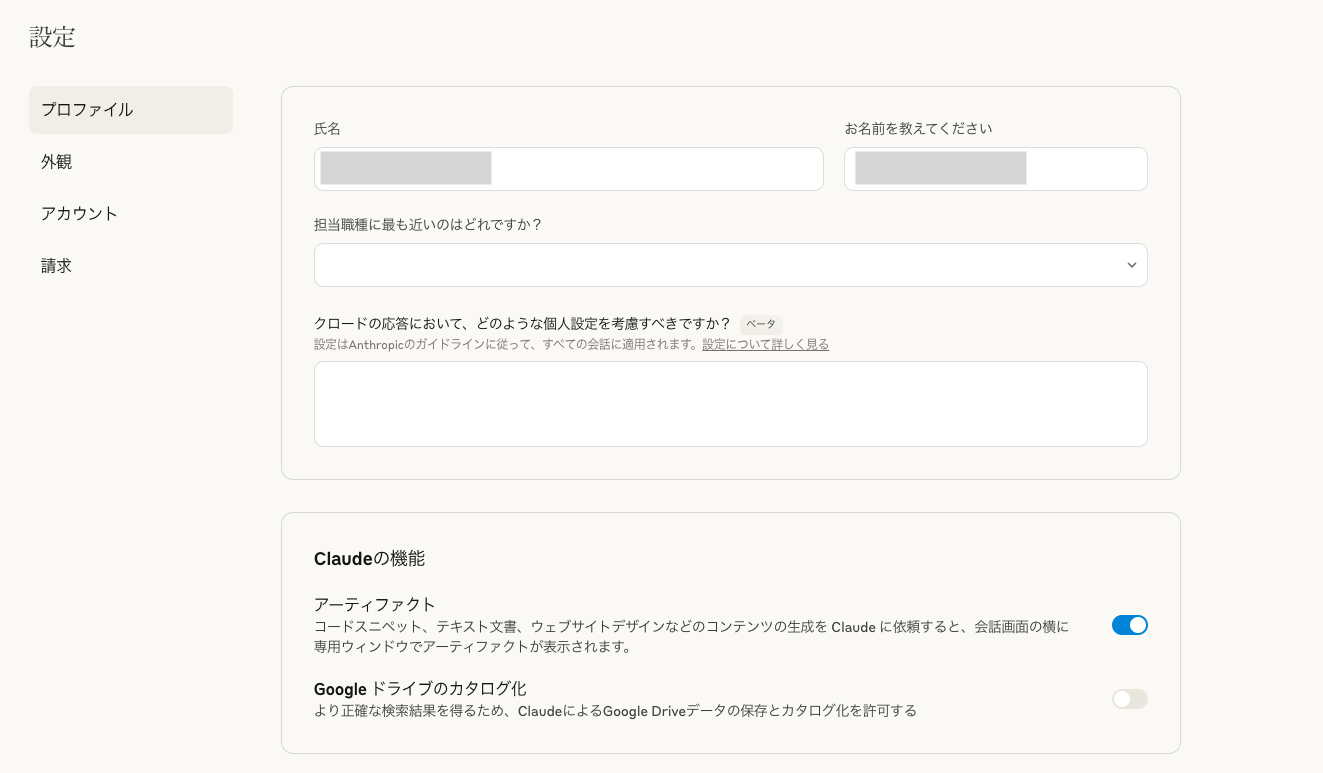Viewport: 1323px width, 773px height.
Task: Click the personal preferences text area
Action: tap(731, 404)
